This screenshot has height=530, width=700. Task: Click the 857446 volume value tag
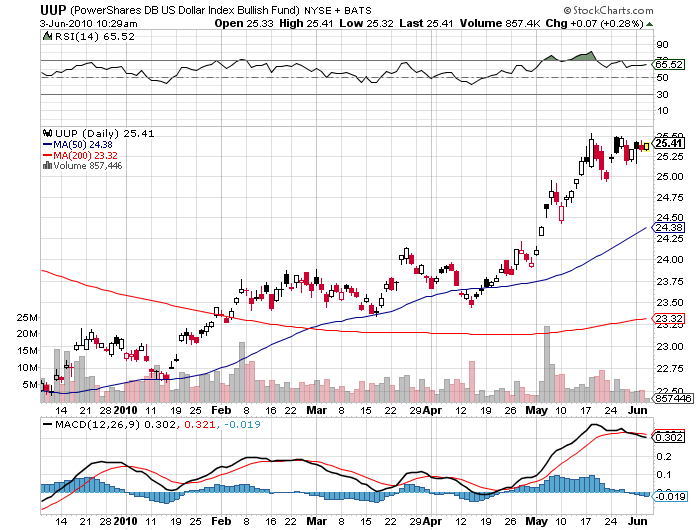673,398
